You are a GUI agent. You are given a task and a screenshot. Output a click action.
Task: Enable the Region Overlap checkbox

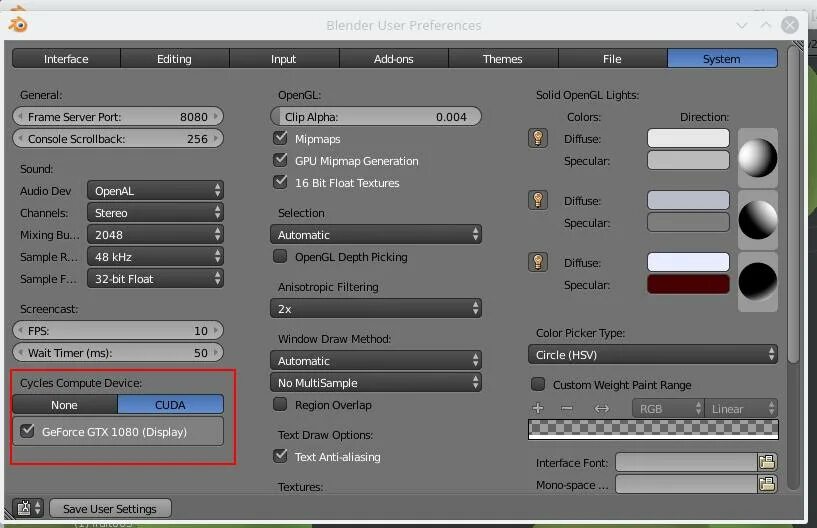[280, 404]
